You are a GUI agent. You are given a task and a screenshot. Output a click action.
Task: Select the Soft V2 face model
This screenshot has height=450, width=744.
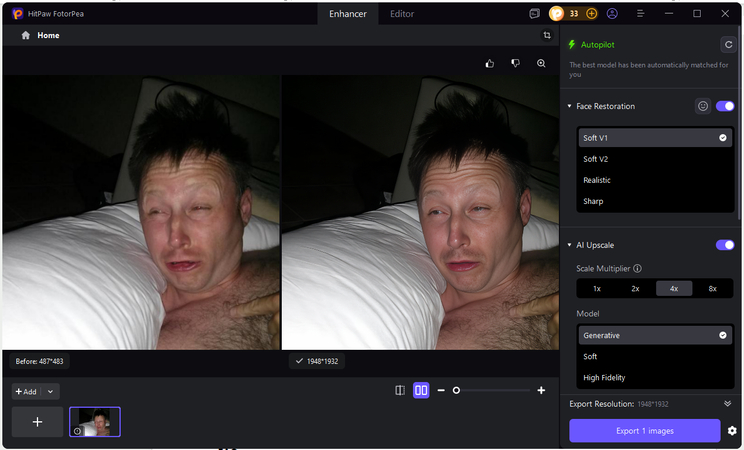(x=655, y=159)
